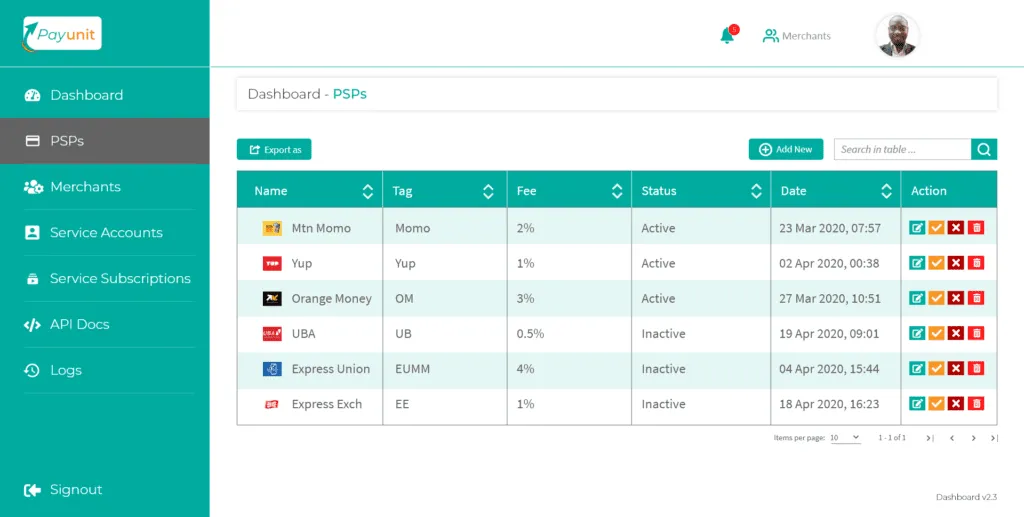Open Logs in the sidebar

tap(104, 370)
